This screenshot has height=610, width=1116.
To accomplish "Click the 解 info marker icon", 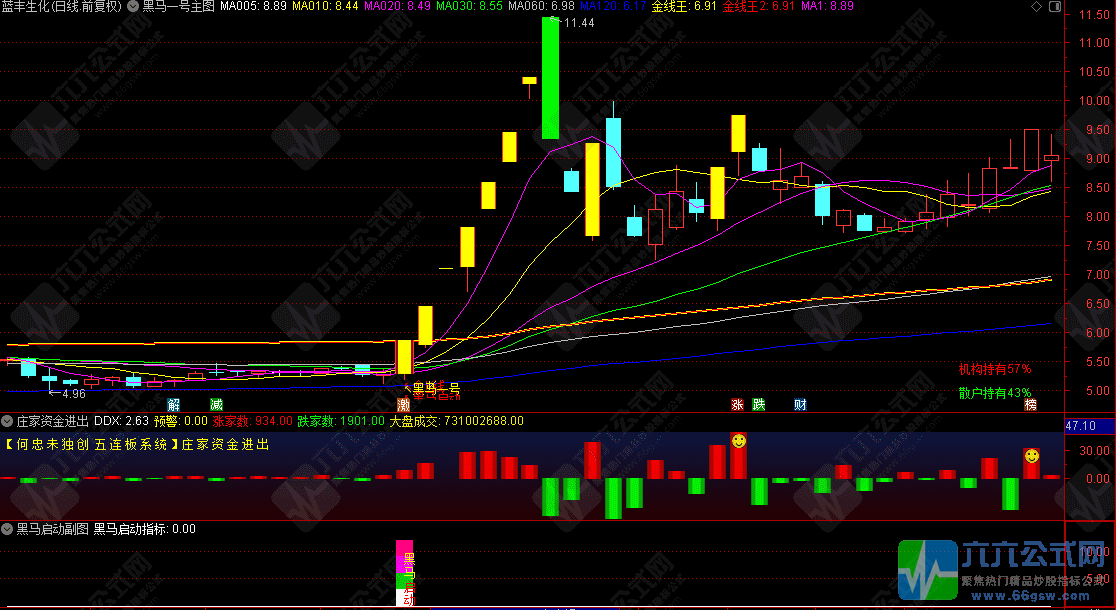I will point(174,405).
